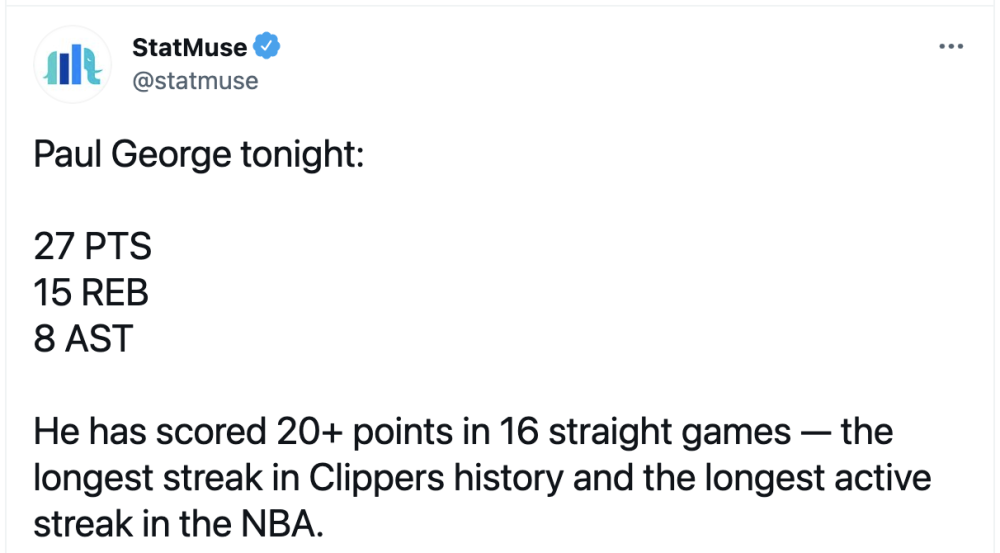The height and width of the screenshot is (553, 1000).
Task: Click the blue verified badge
Action: point(267,46)
